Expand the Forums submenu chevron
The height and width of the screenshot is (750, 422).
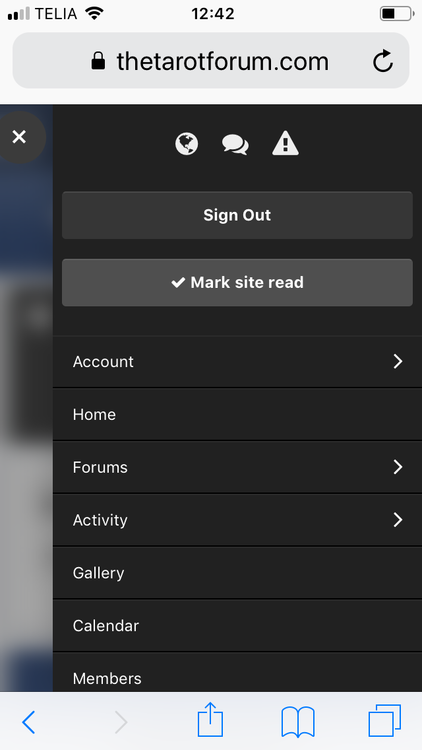point(398,467)
